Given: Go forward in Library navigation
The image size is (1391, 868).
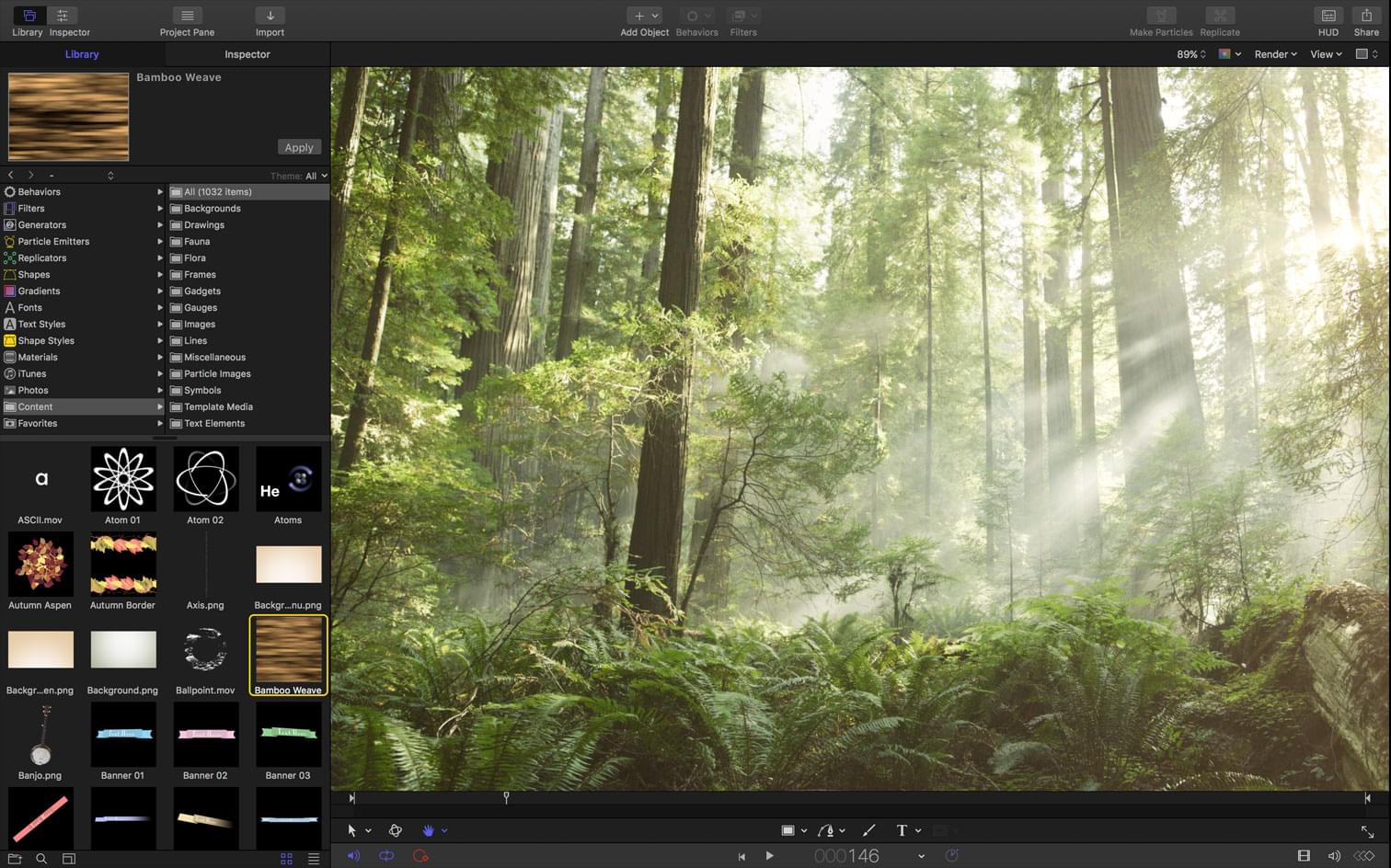Looking at the screenshot, I should coord(30,175).
